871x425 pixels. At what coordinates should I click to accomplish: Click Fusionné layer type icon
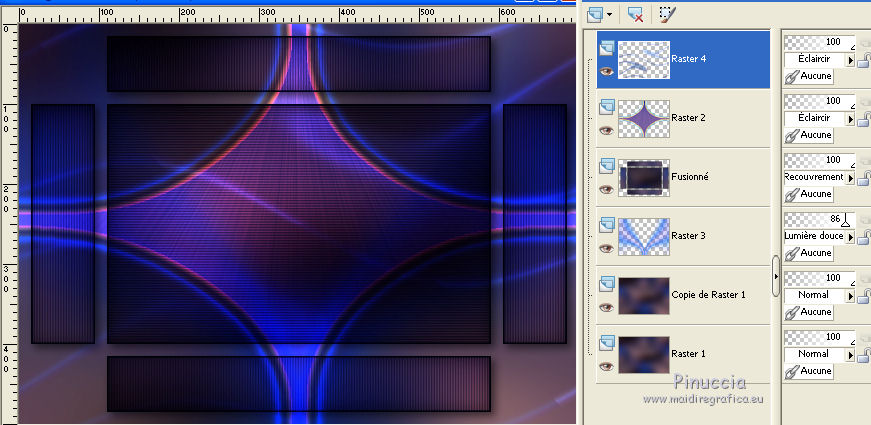pos(607,166)
